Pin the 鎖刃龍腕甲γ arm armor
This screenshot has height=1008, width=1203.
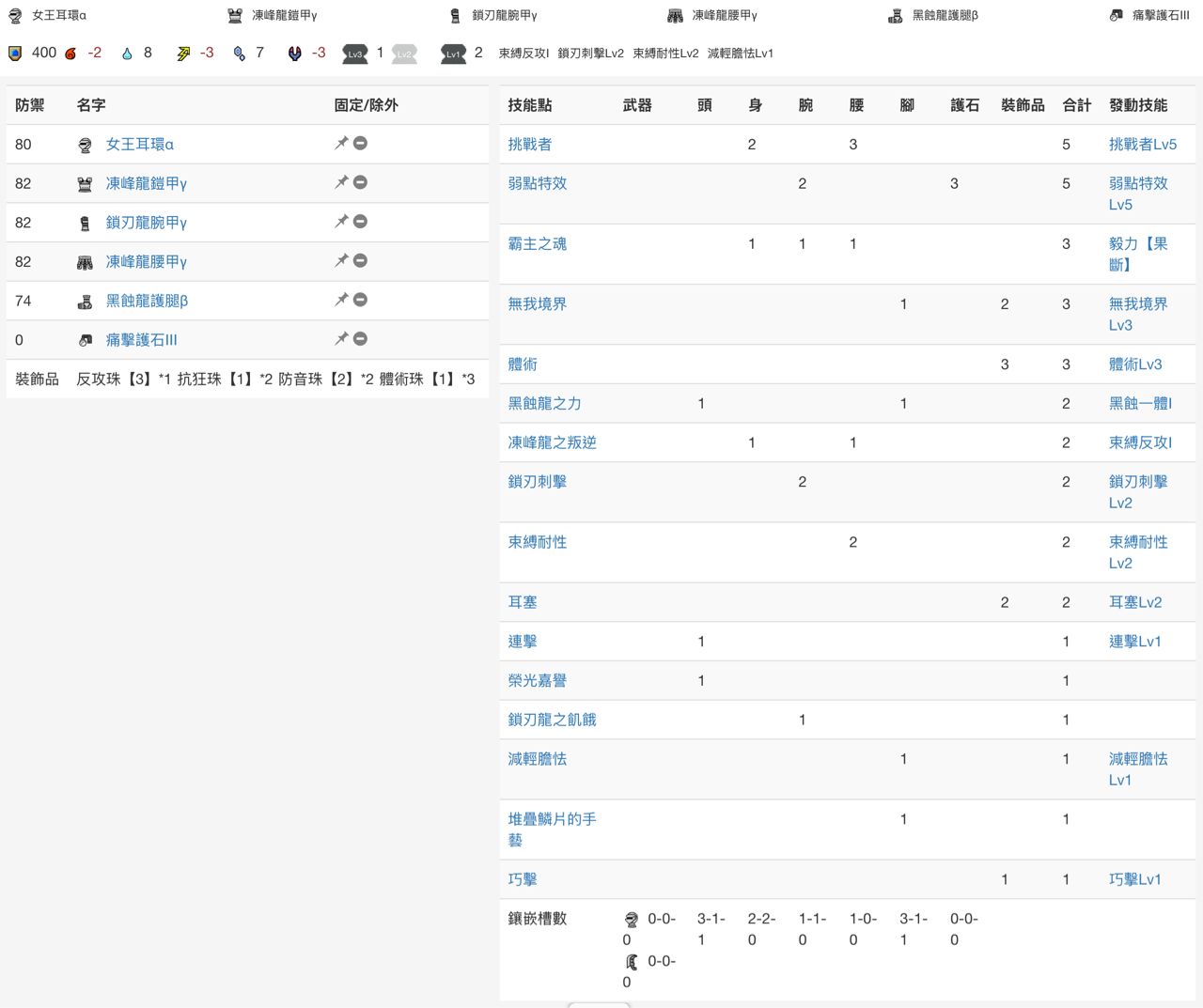[341, 222]
